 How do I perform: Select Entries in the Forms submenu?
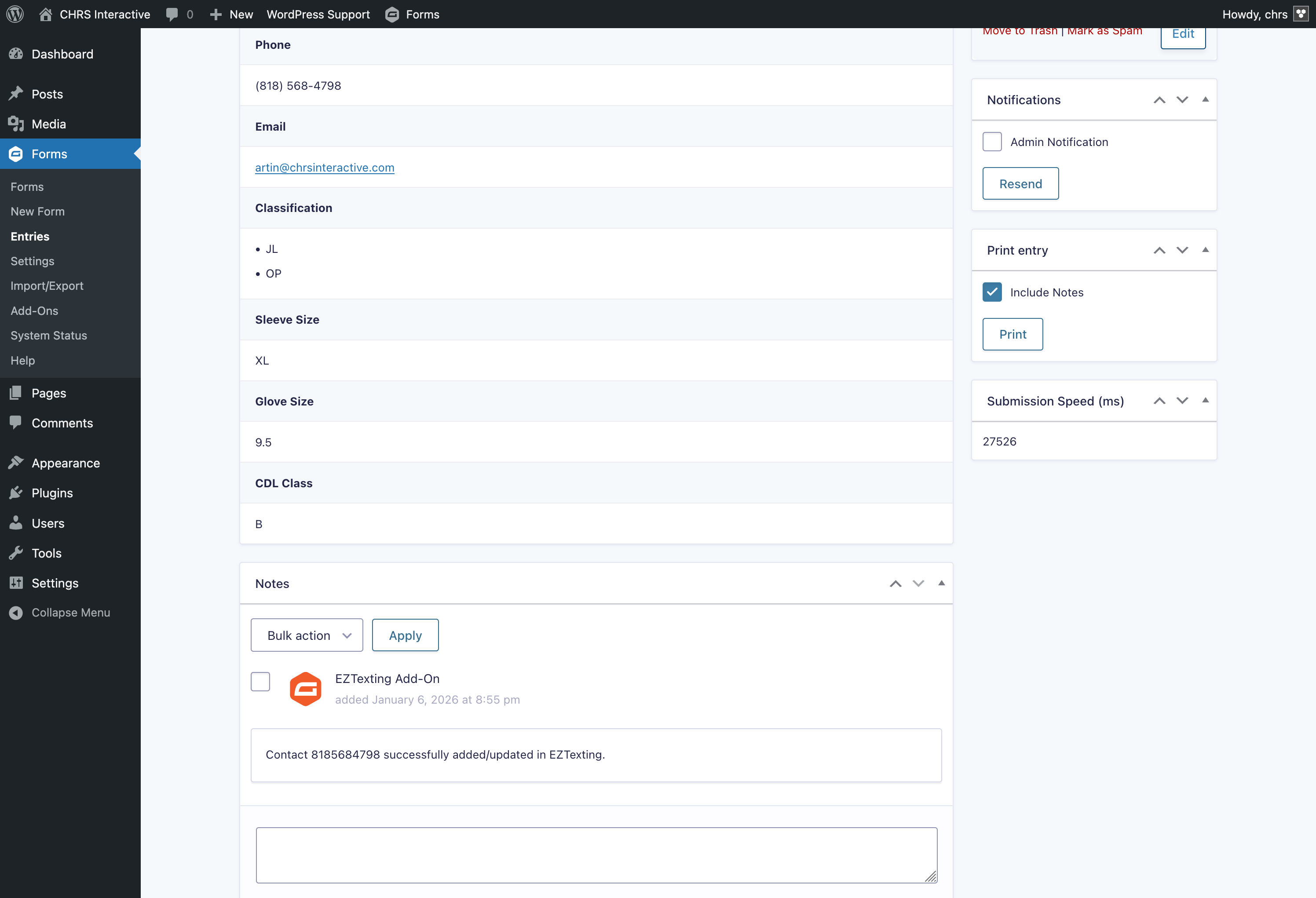[x=29, y=236]
